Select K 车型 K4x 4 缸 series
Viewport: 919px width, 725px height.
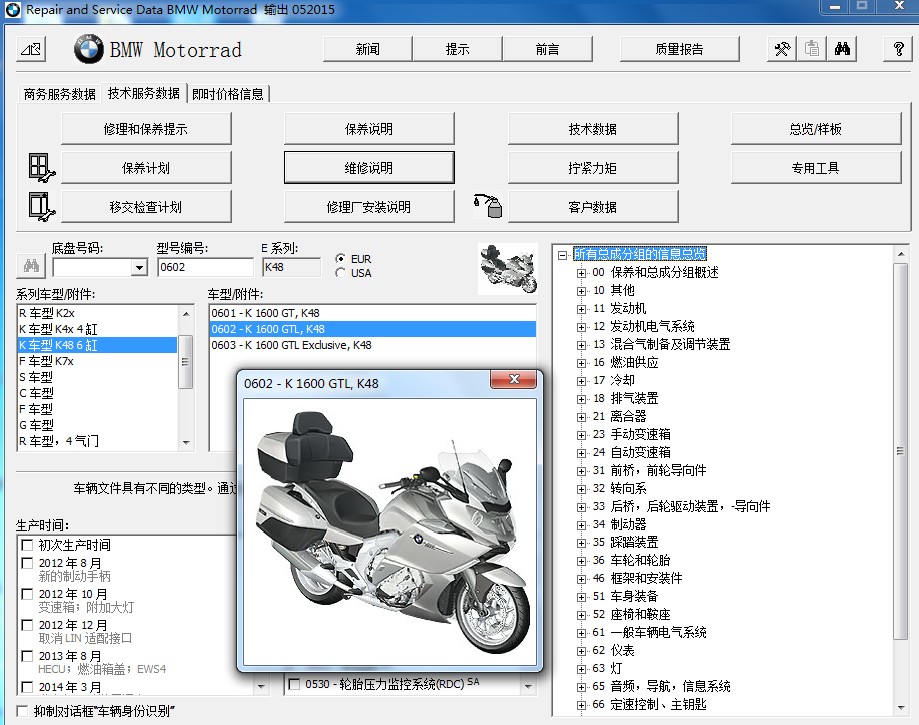pyautogui.click(x=97, y=329)
